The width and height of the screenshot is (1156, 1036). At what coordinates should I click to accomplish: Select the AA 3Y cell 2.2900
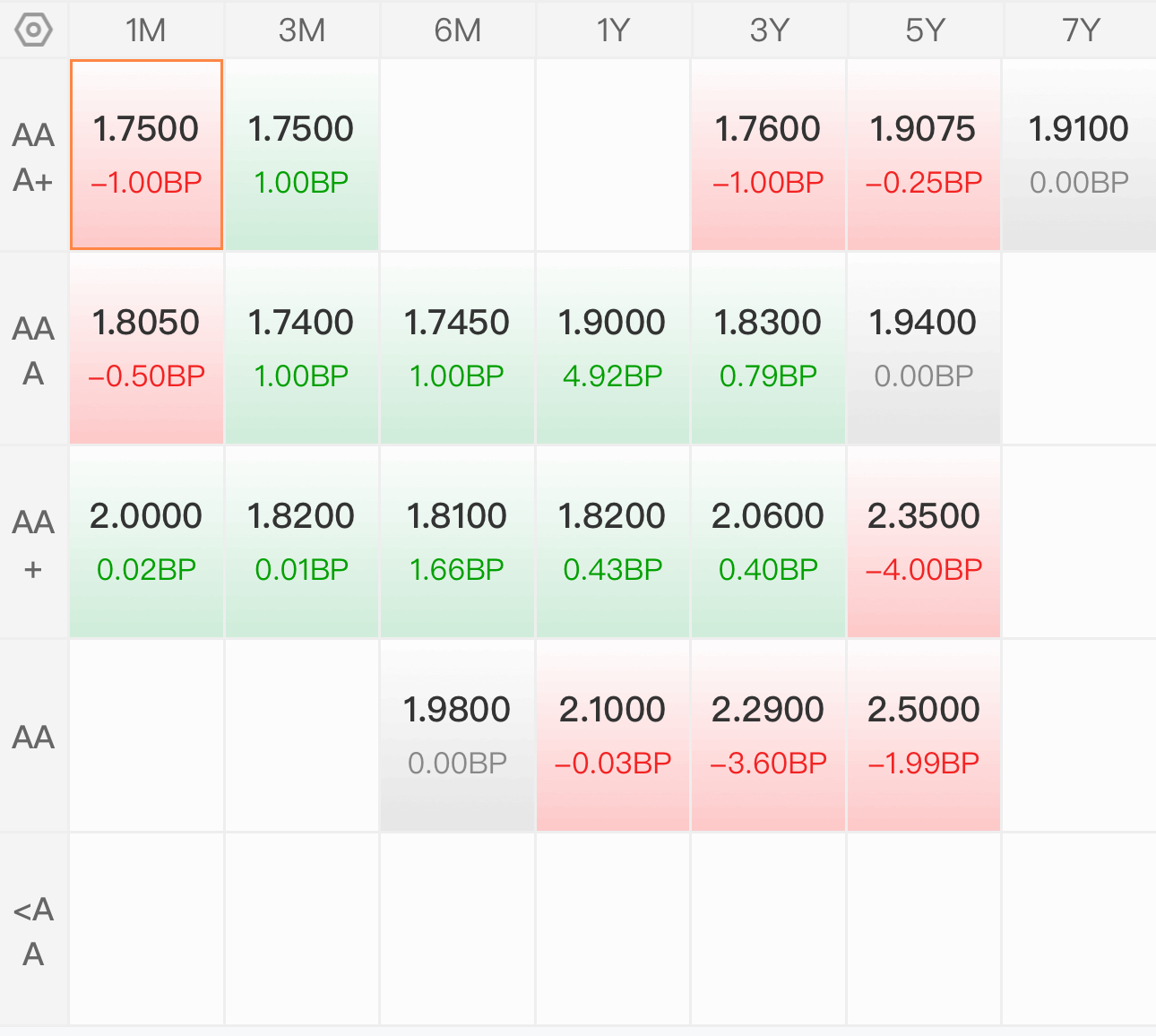pos(769,736)
